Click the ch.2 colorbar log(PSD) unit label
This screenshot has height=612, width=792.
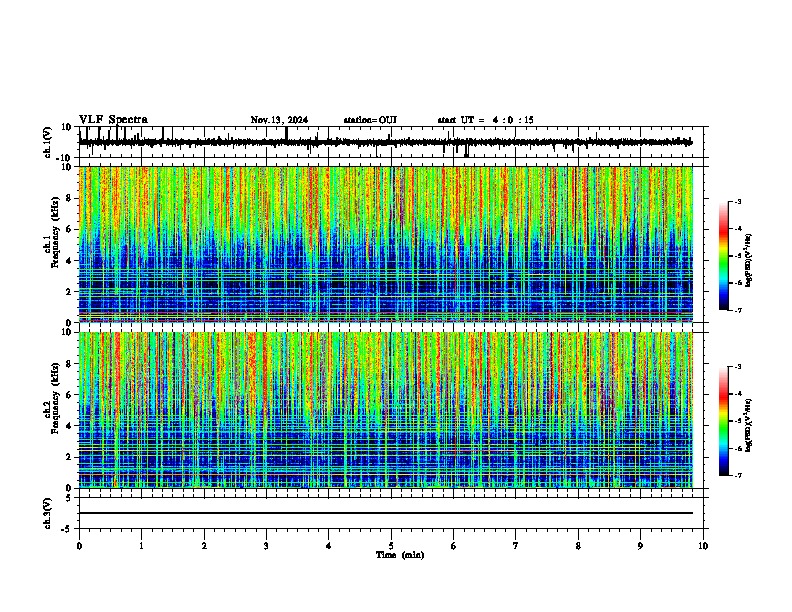click(749, 425)
